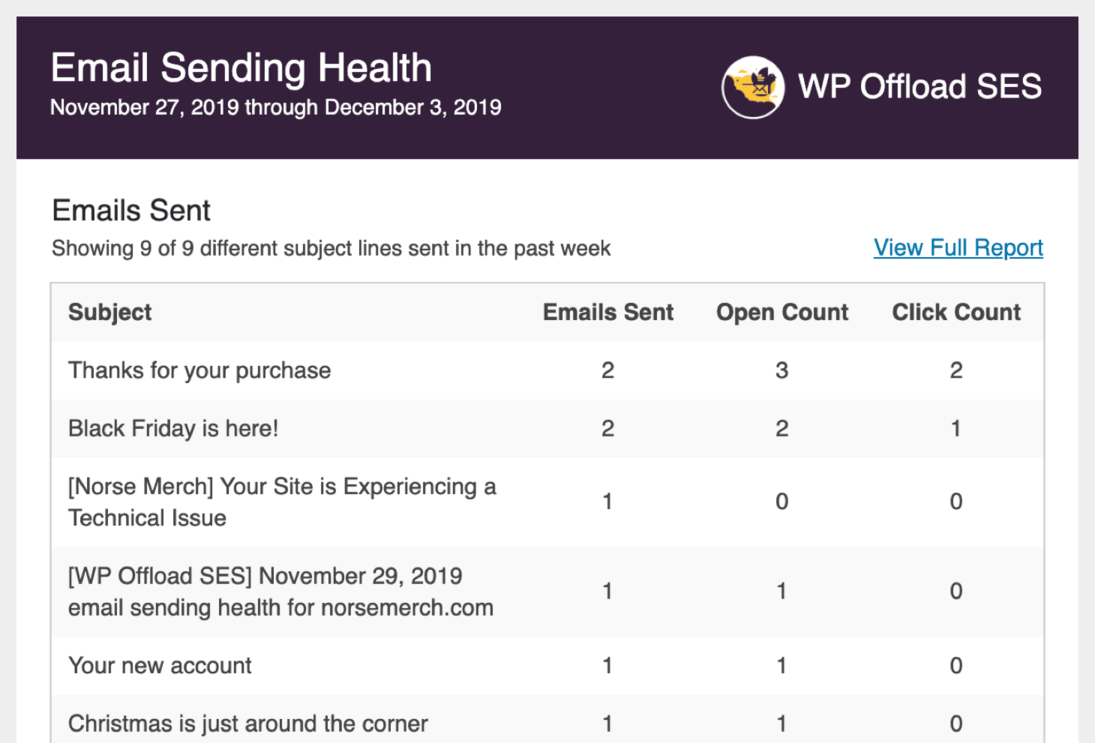This screenshot has width=1095, height=743.
Task: Select the click count for Black Friday email
Action: click(x=956, y=428)
